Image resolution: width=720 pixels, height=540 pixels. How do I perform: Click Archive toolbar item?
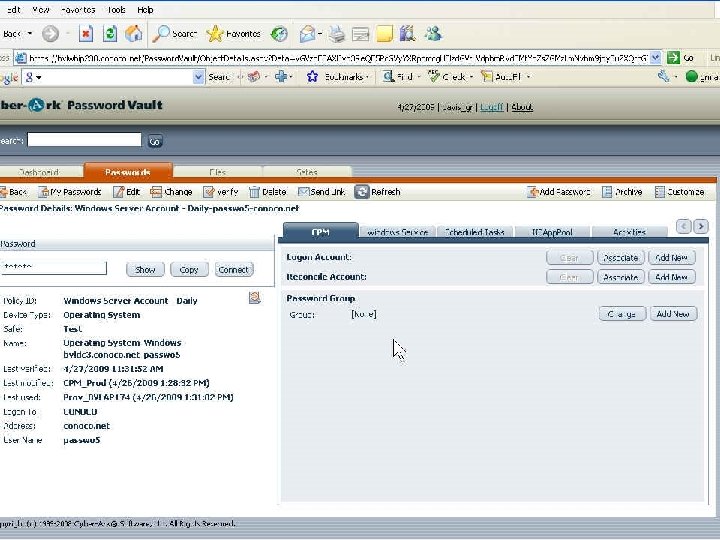(x=622, y=192)
